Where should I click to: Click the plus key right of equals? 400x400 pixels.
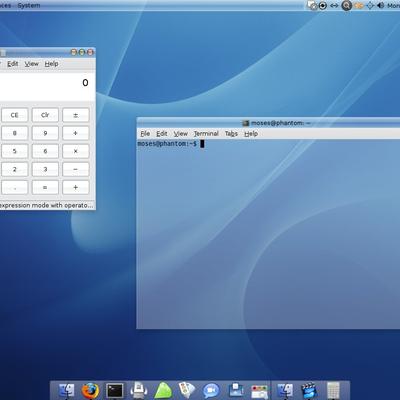[76, 187]
